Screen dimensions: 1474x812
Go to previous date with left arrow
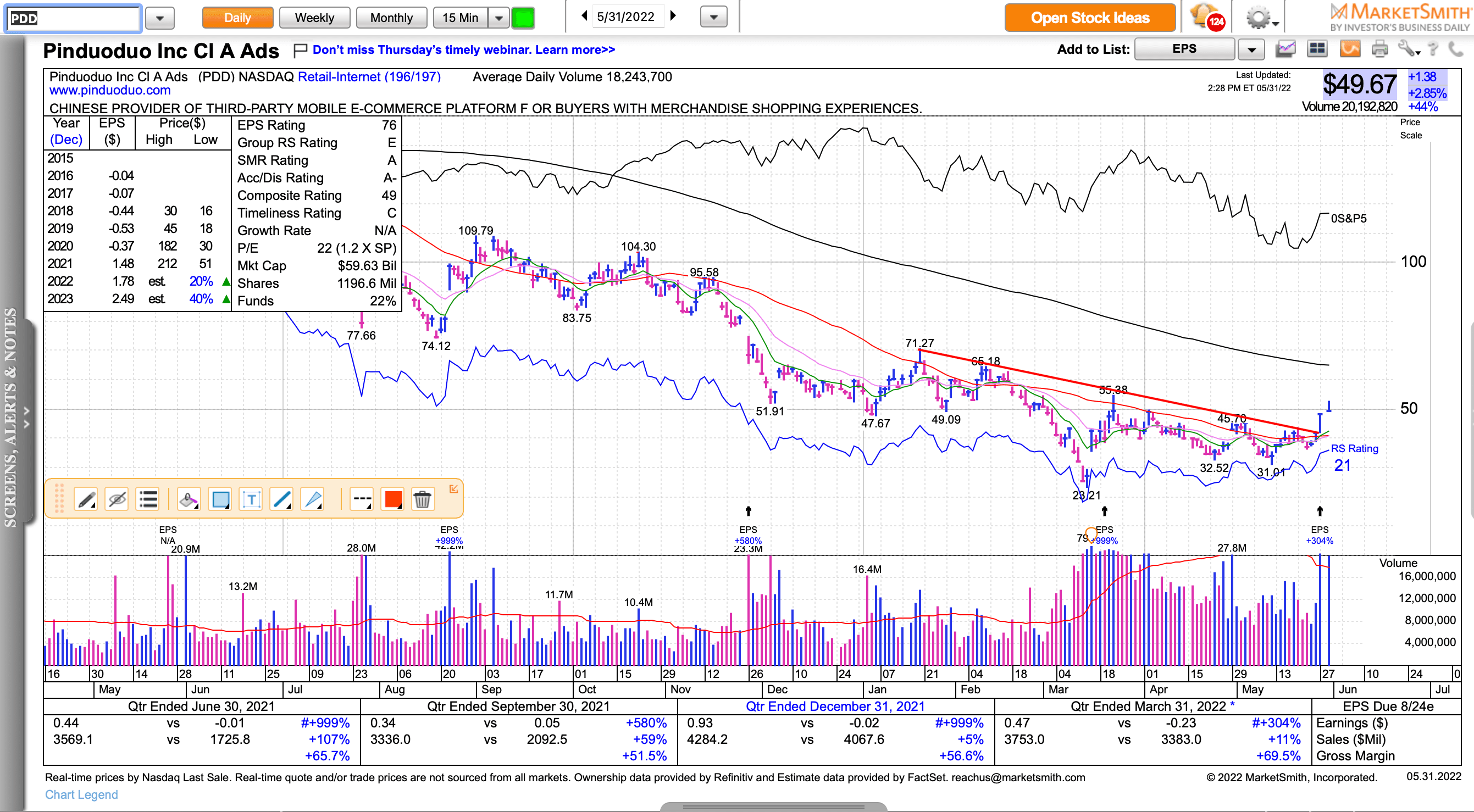pyautogui.click(x=584, y=16)
